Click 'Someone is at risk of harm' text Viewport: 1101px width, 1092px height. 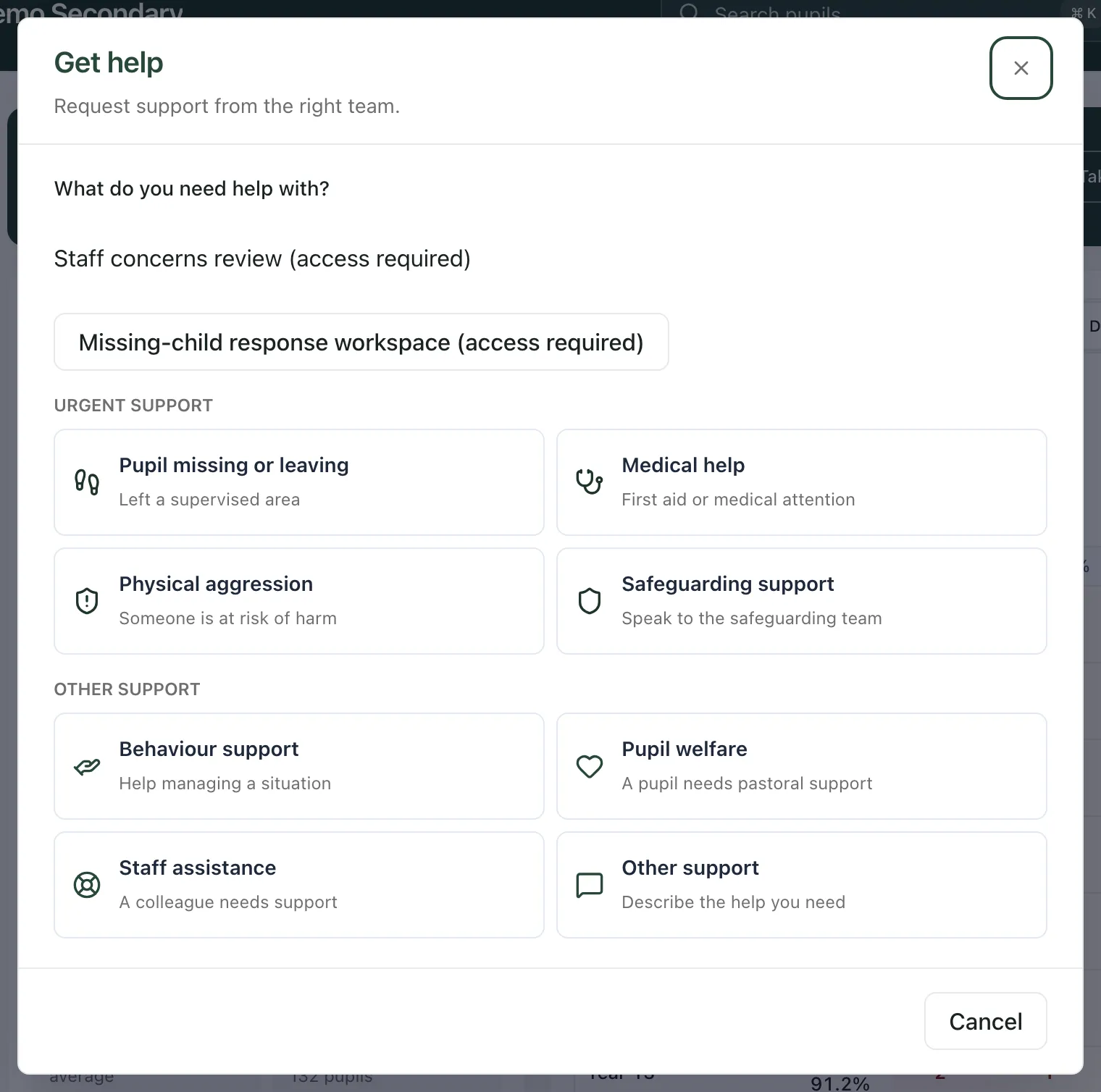tap(227, 618)
